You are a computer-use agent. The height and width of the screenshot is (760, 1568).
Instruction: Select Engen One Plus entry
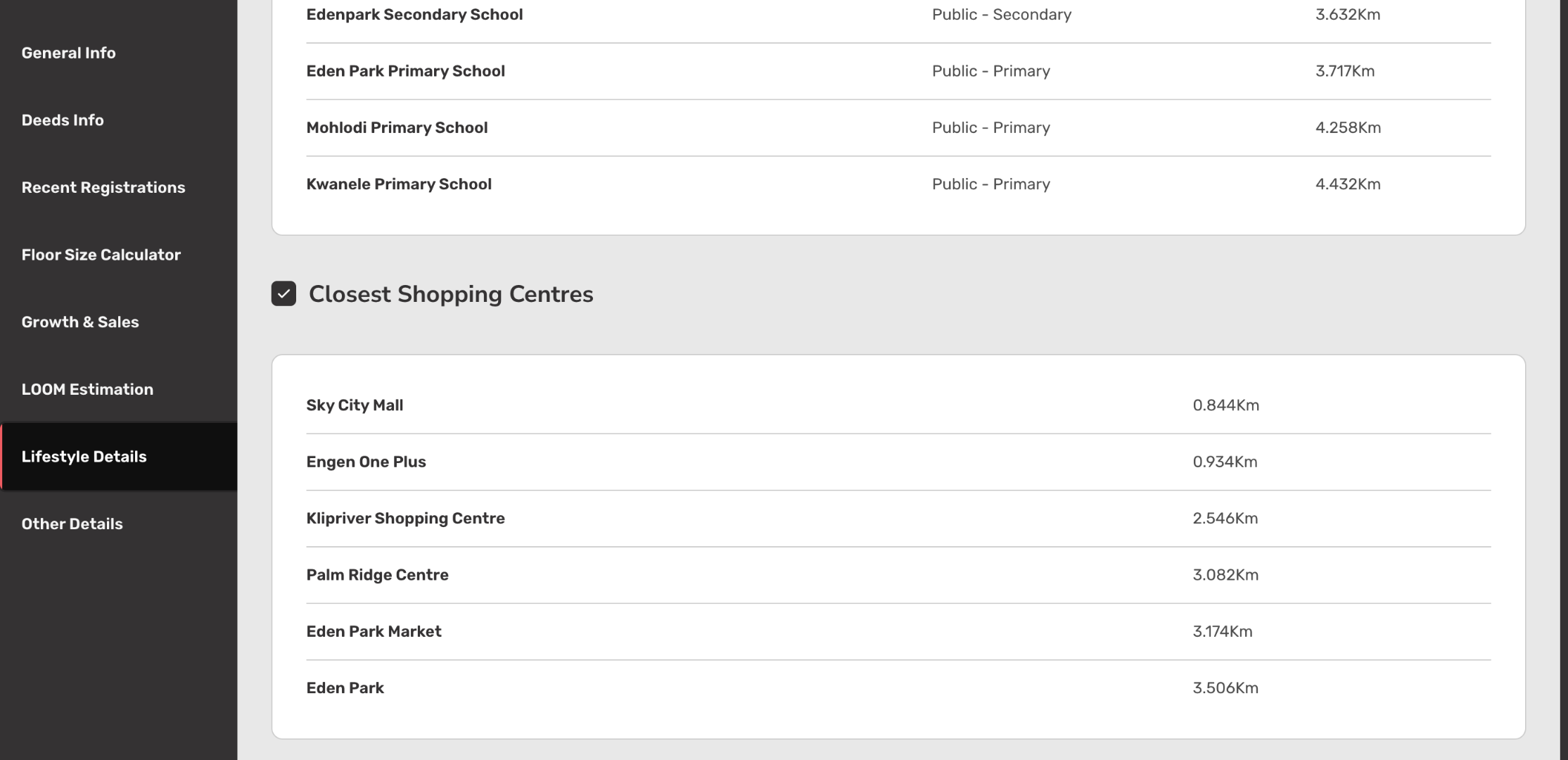[x=366, y=462]
